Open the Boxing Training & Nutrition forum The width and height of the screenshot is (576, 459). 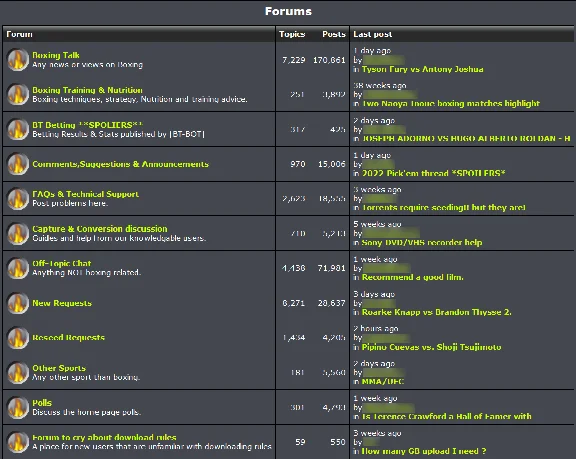click(87, 90)
